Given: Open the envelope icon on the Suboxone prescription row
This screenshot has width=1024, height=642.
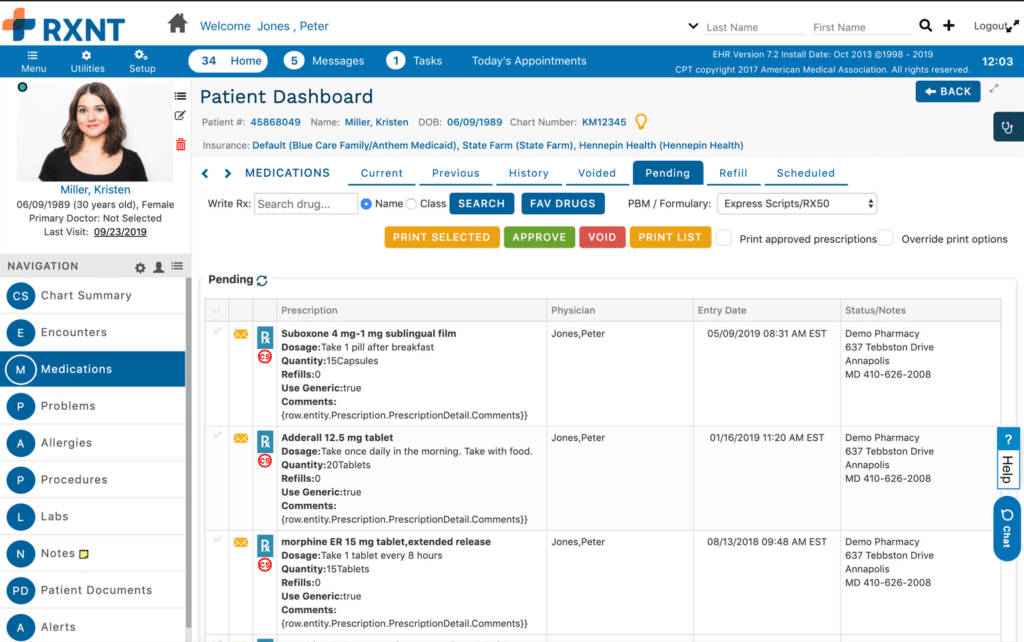Looking at the screenshot, I should (x=240, y=333).
